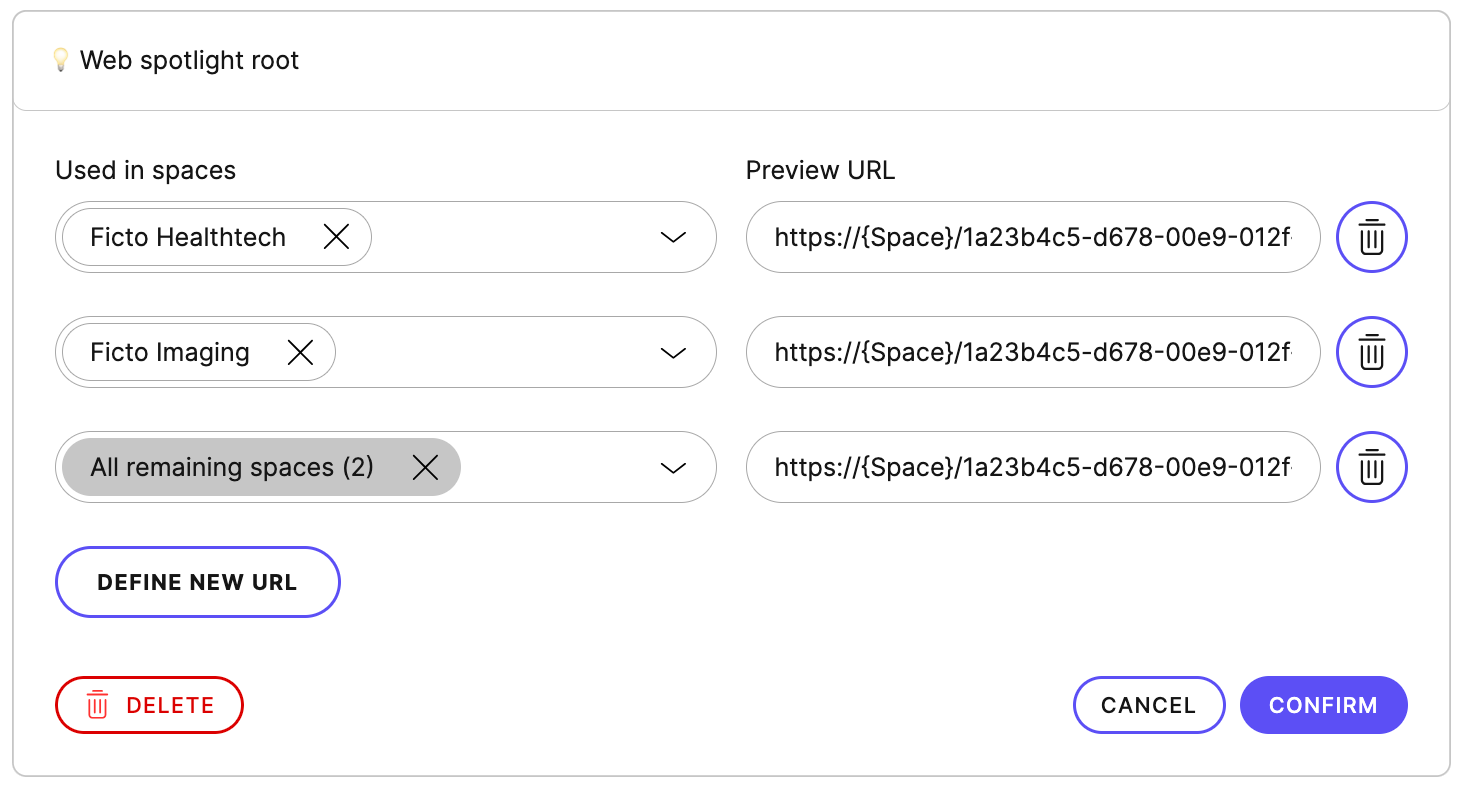Open the Ficto Imaging spaces dropdown
The width and height of the screenshot is (1468, 792).
[x=673, y=352]
